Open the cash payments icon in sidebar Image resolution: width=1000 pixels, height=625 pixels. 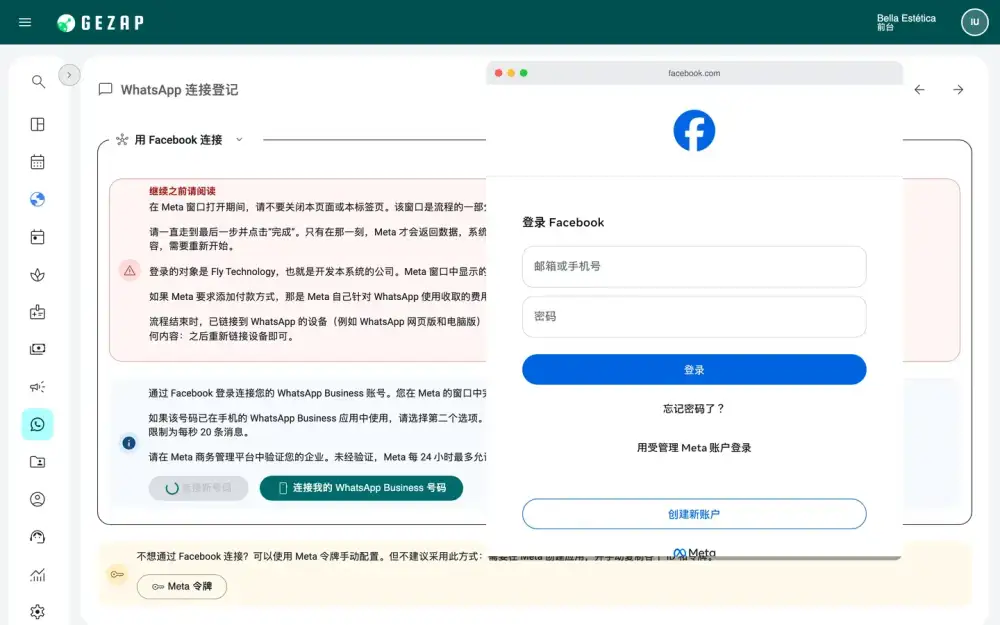coord(38,349)
